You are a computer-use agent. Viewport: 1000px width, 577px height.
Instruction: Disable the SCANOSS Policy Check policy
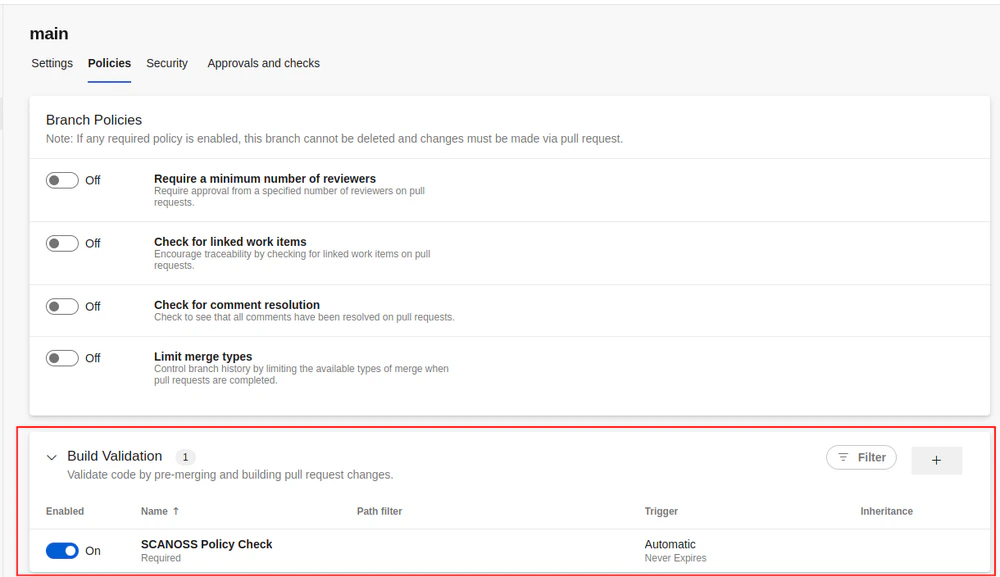(x=61, y=550)
